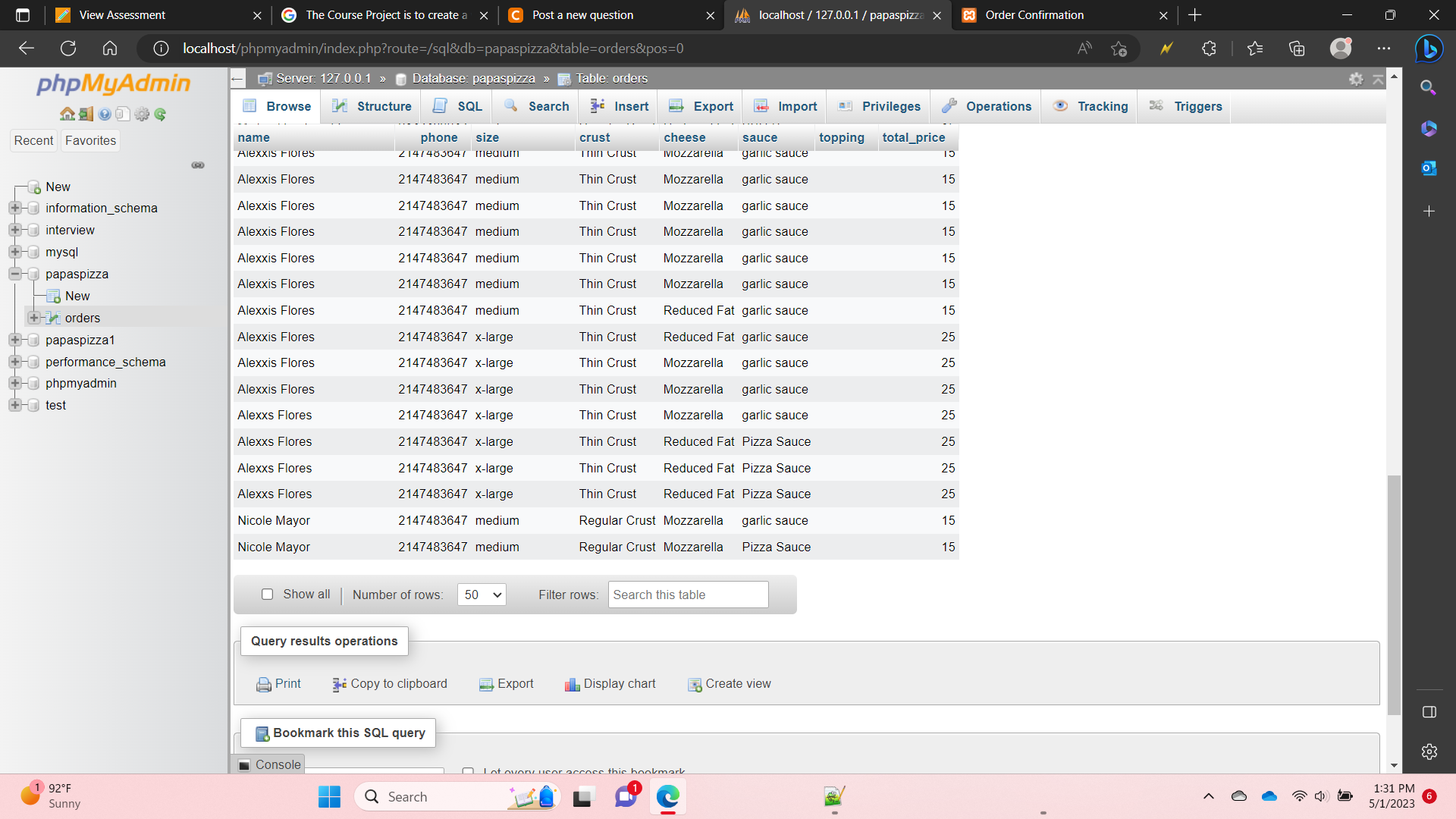Click the Print icon in query results
1456x819 pixels.
pyautogui.click(x=263, y=684)
